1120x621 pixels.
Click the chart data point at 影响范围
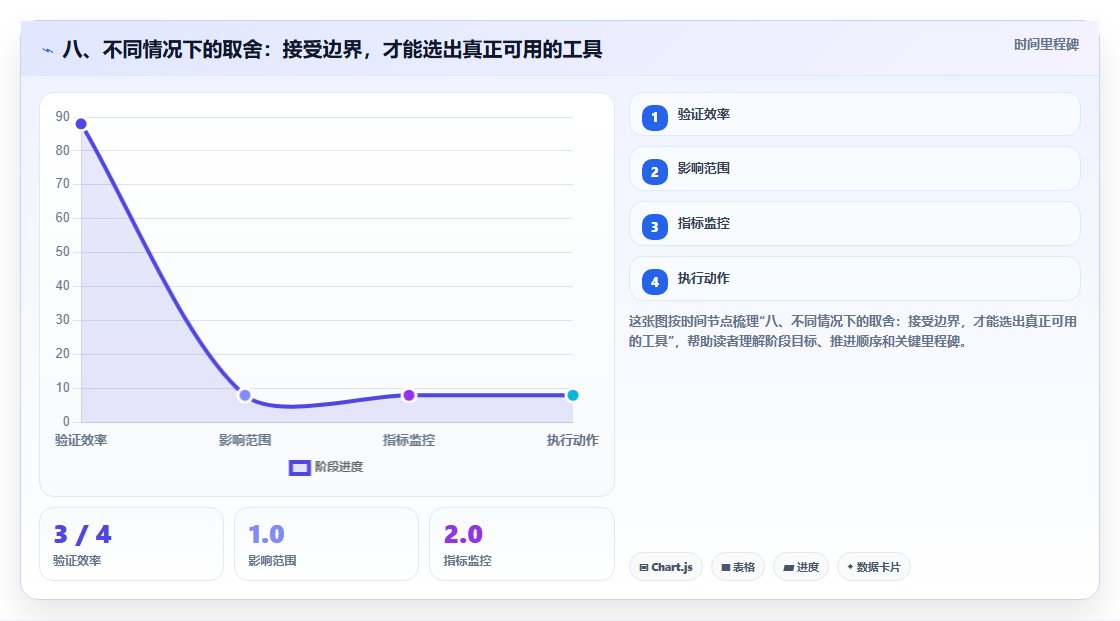[245, 395]
